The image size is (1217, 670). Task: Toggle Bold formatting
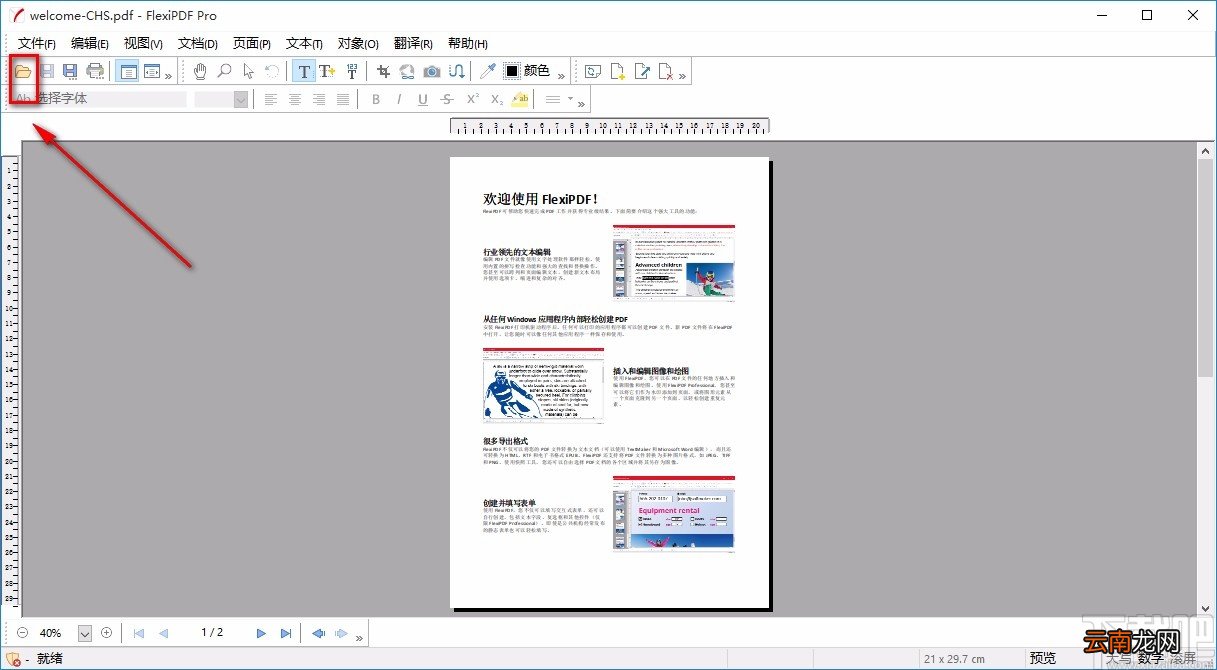(376, 99)
